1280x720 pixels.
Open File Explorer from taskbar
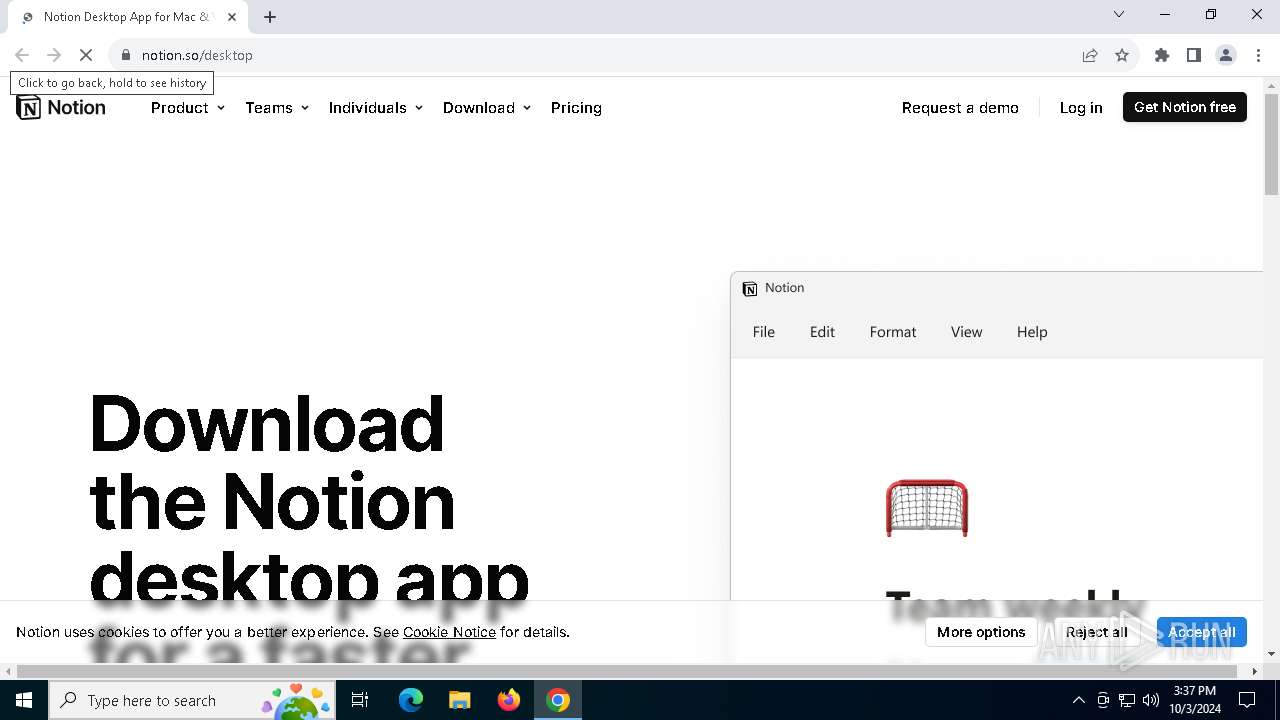[x=460, y=700]
